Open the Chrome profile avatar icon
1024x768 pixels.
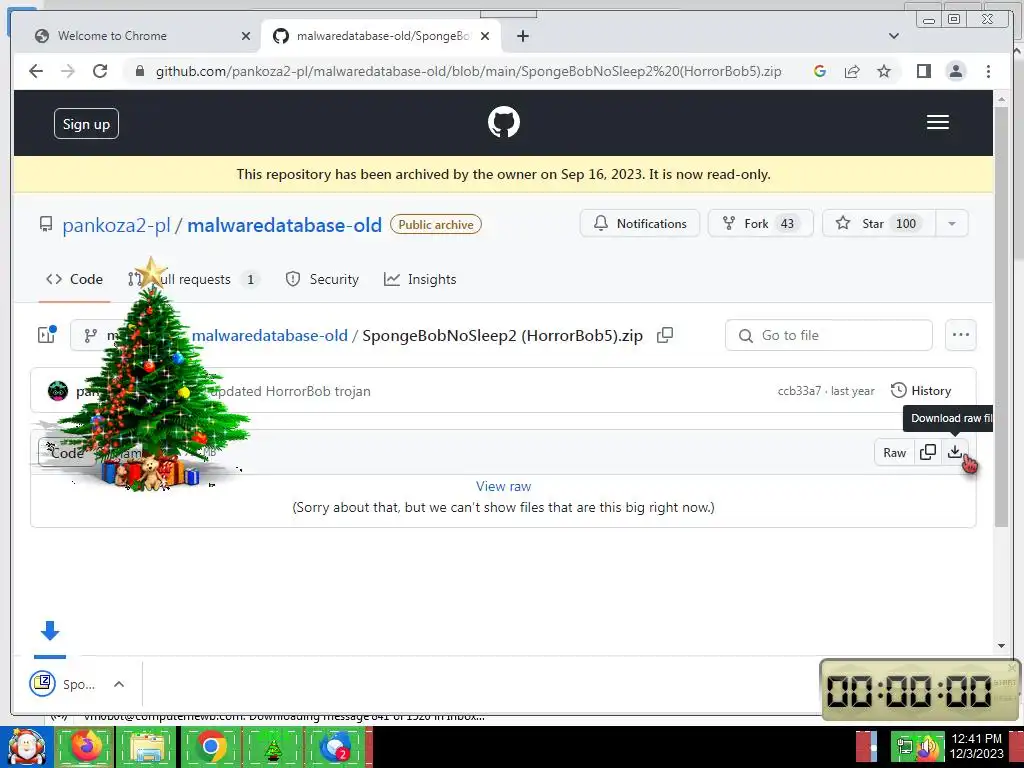(955, 71)
